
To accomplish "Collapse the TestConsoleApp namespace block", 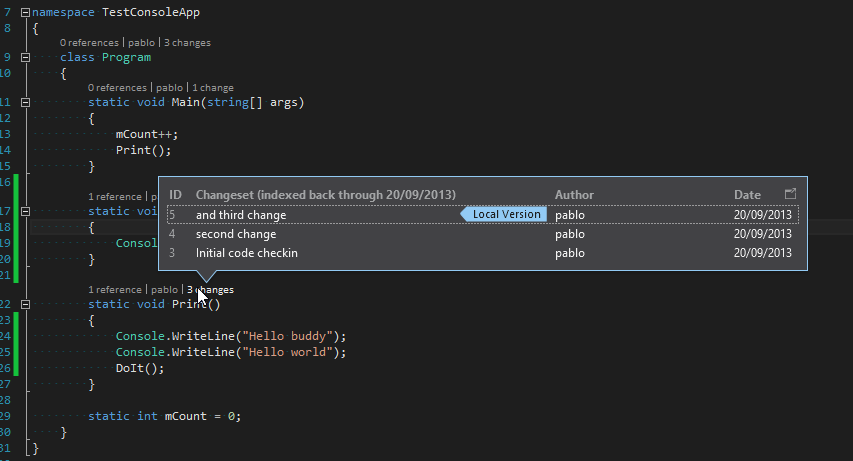I will point(25,12).
